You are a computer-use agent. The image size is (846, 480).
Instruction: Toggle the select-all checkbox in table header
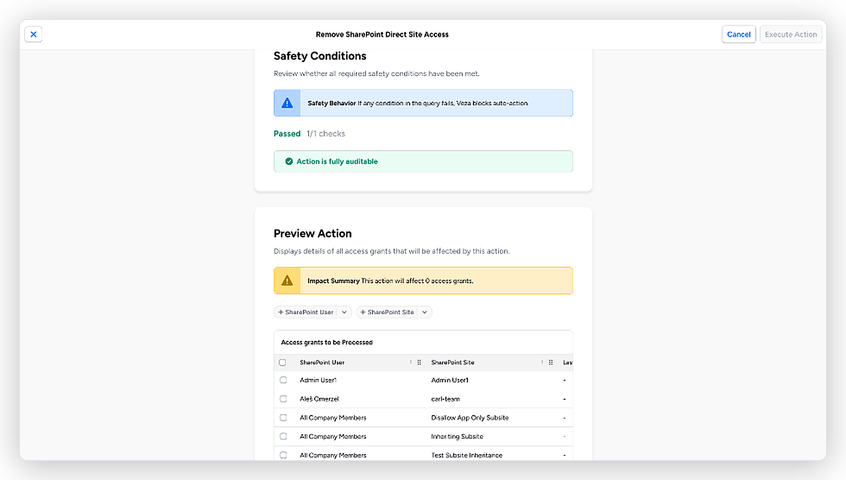pyautogui.click(x=283, y=362)
